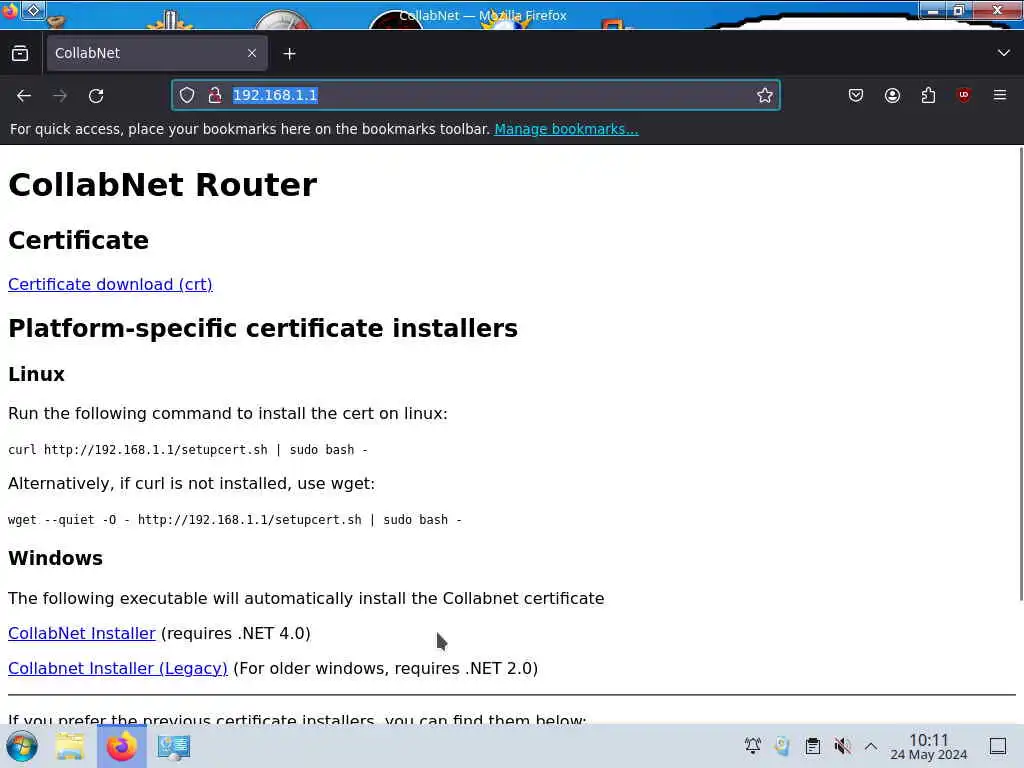Open the file manager taskbar icon

70,746
